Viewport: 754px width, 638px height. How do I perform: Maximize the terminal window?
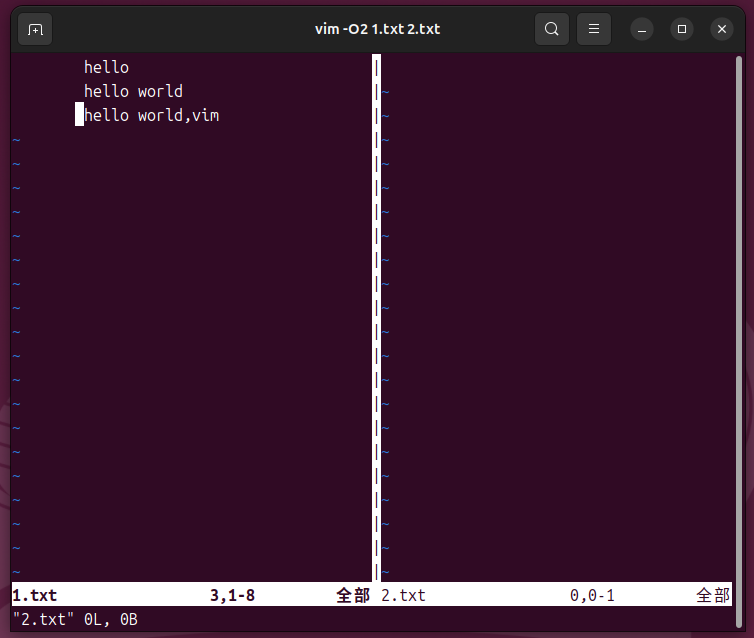pos(682,29)
